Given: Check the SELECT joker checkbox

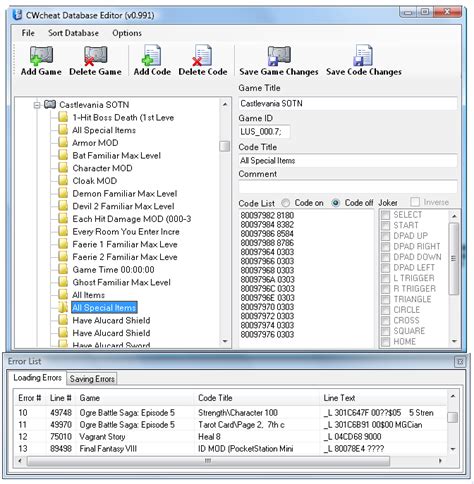Looking at the screenshot, I should 385,215.
